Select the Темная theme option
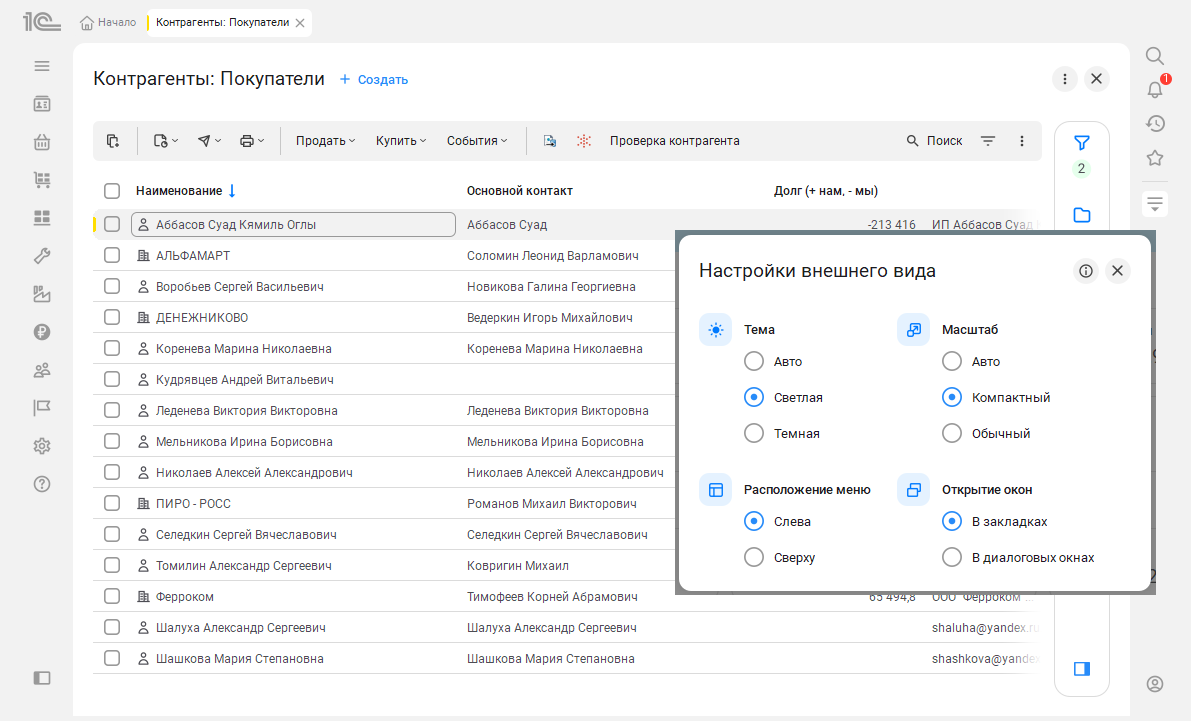Viewport: 1191px width, 721px height. pos(753,433)
